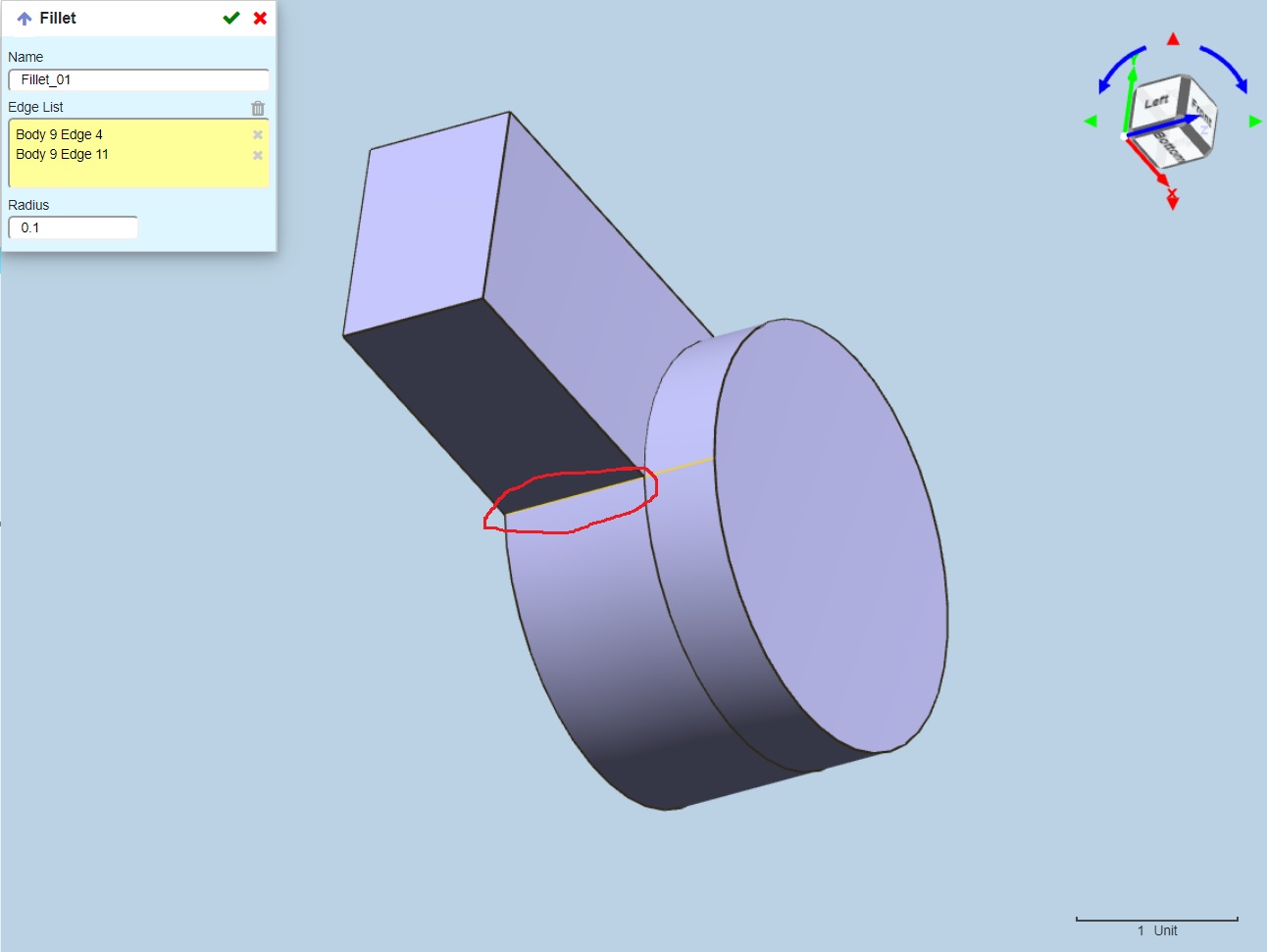Snap to Bottom face on view cube
The image size is (1267, 952).
[x=1167, y=145]
